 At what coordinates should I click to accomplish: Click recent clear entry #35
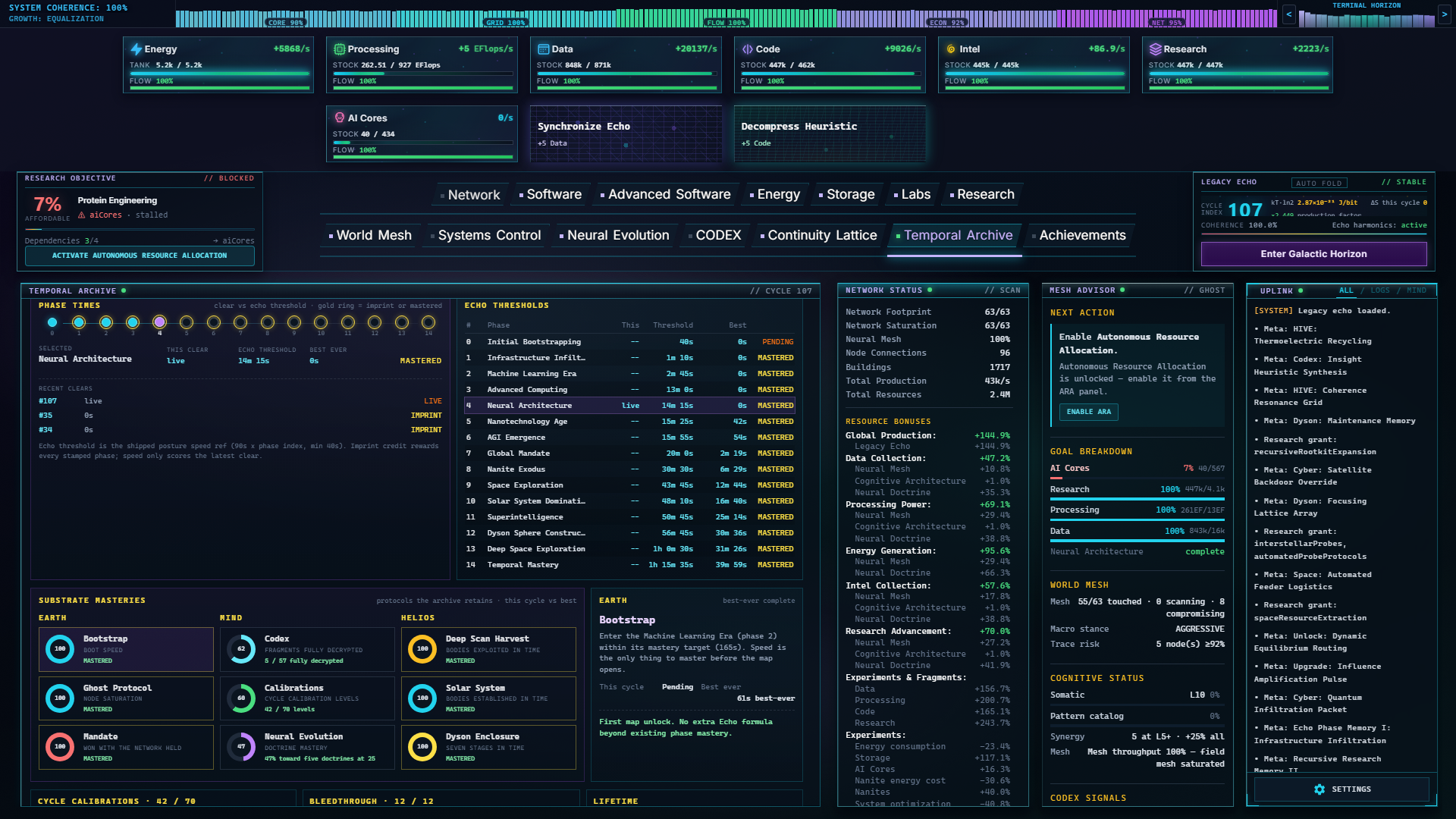click(x=240, y=416)
